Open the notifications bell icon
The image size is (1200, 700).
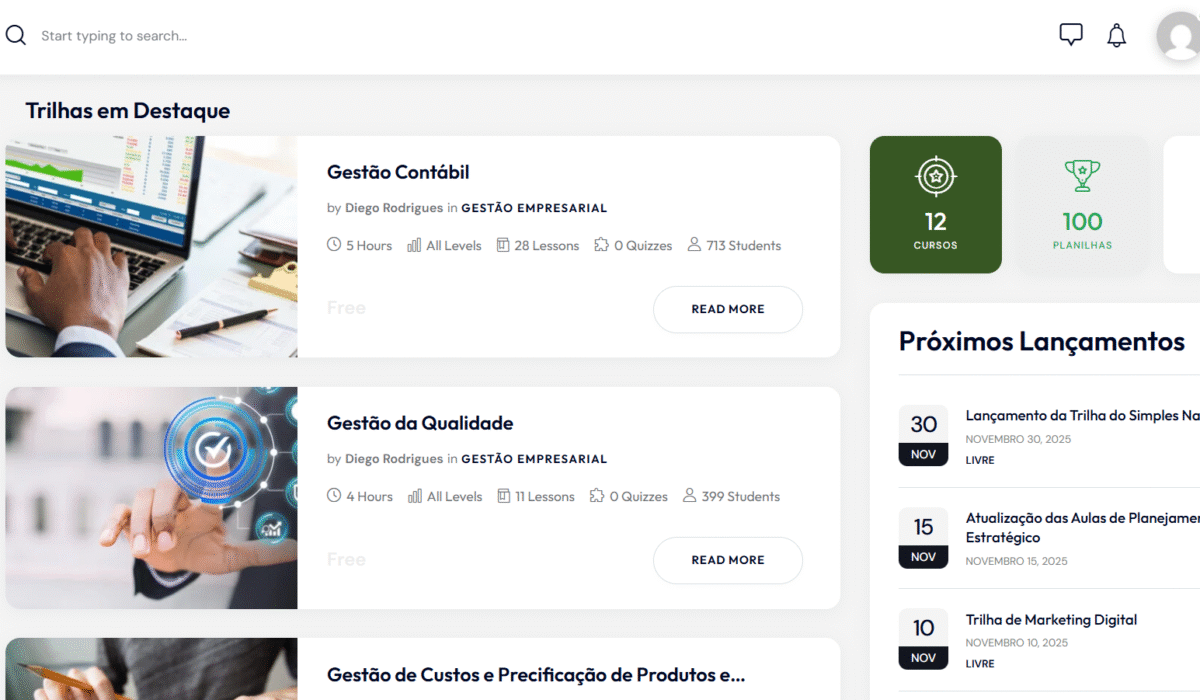pos(1116,36)
